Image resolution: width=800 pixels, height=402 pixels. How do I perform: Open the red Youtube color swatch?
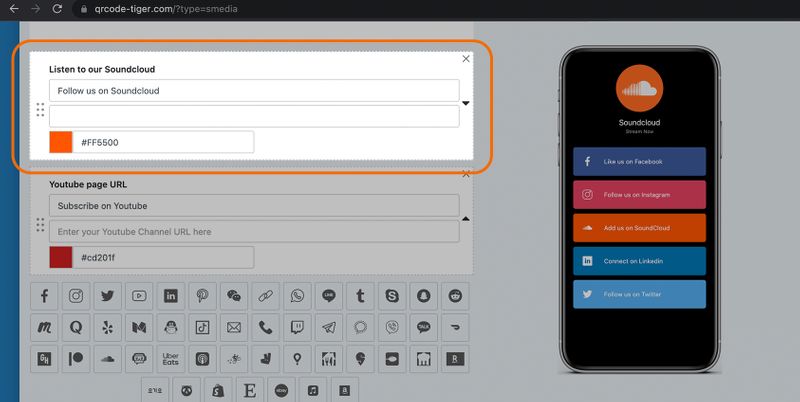coord(61,257)
